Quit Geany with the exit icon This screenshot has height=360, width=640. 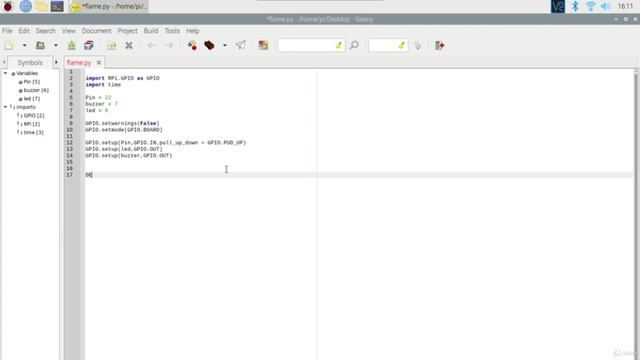(440, 45)
